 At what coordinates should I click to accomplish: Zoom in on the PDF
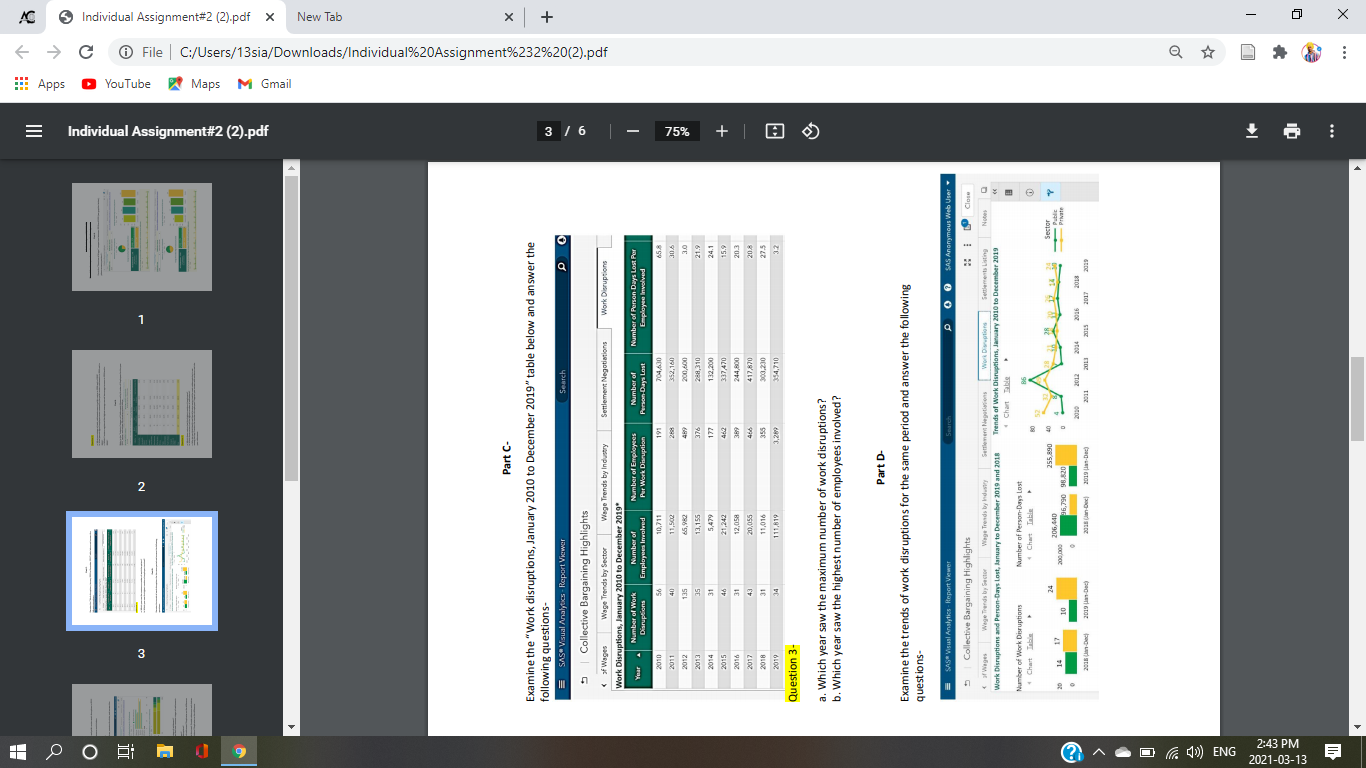point(722,131)
